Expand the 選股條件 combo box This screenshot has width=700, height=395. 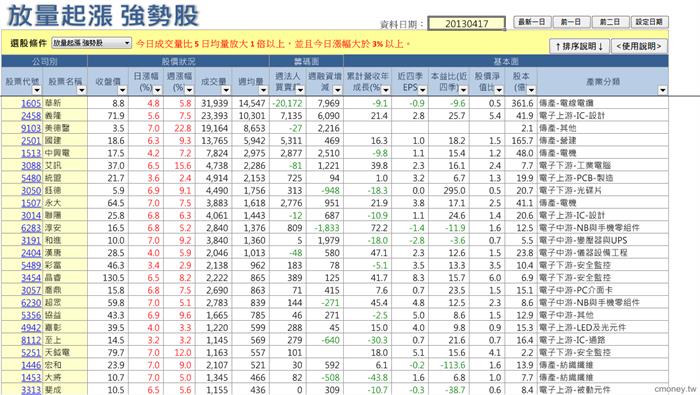pos(127,43)
